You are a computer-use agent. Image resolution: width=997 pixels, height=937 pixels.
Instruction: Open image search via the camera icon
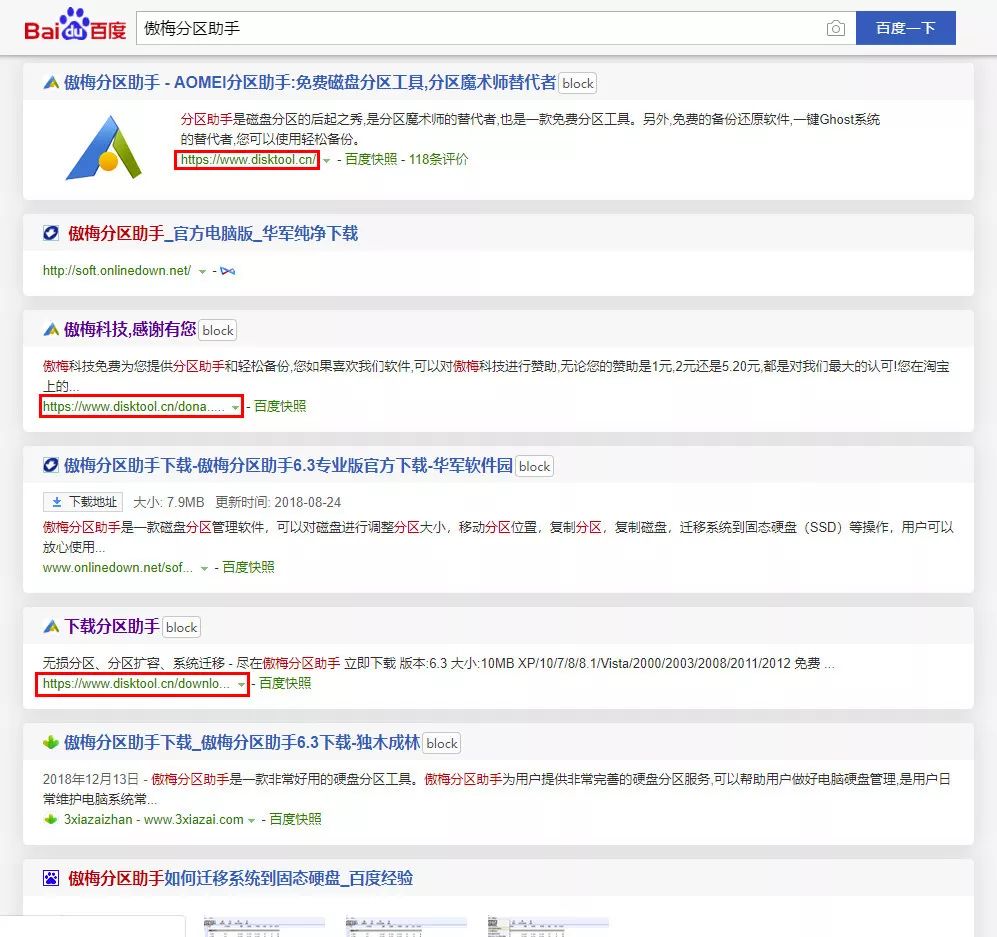tap(836, 29)
